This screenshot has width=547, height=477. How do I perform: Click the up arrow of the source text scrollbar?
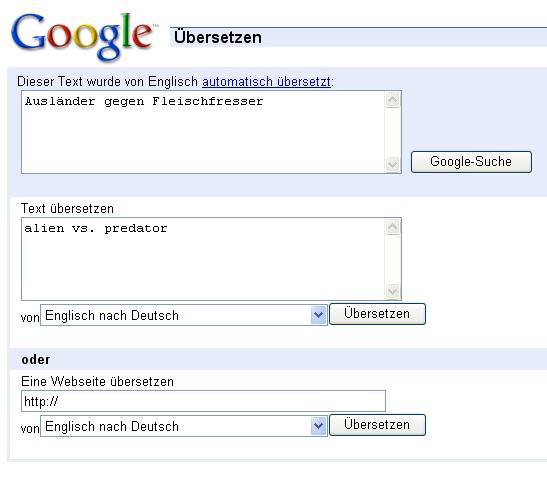pos(393,227)
